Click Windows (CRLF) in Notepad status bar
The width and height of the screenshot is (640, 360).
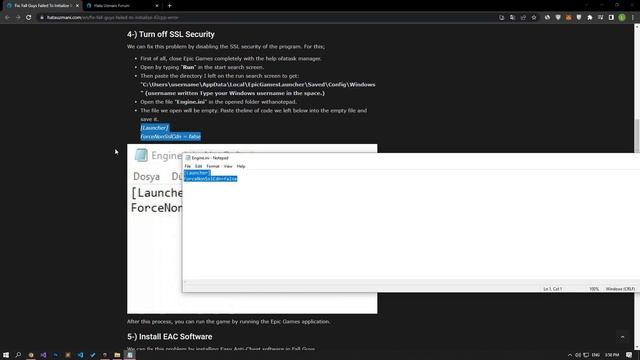620,289
